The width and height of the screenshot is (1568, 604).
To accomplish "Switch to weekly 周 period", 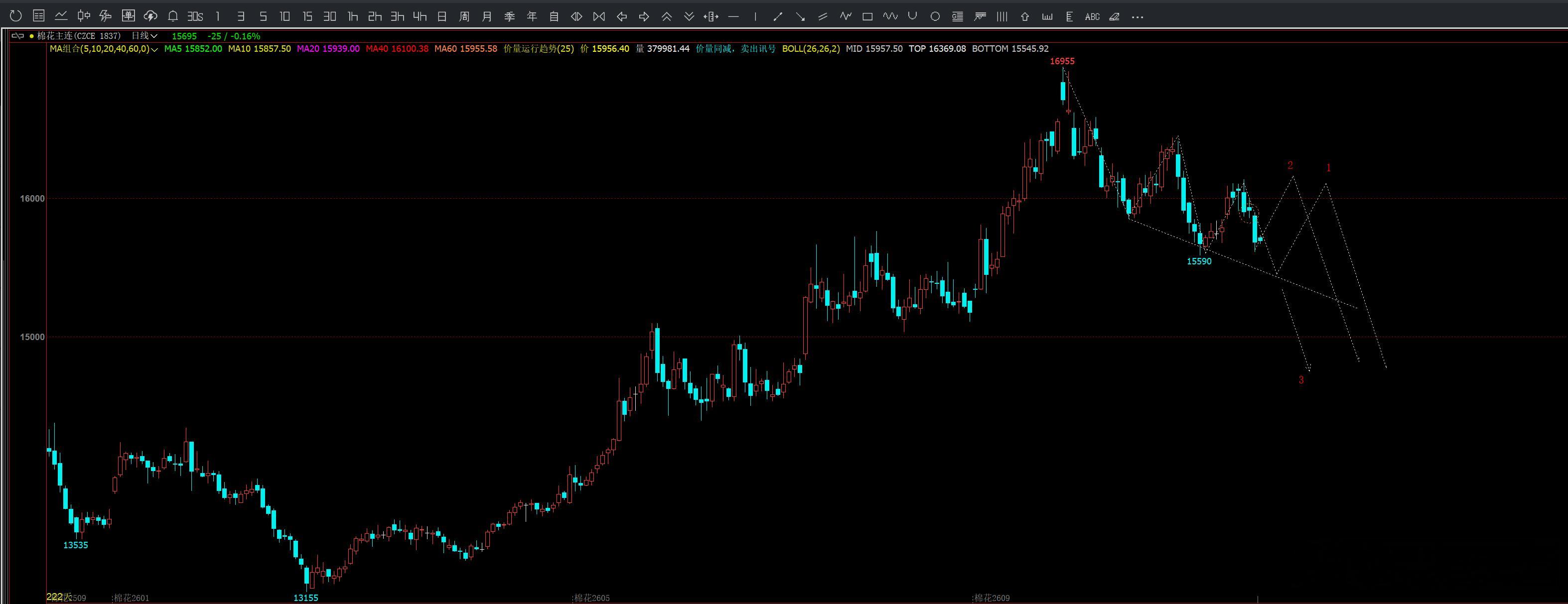I will pos(464,17).
